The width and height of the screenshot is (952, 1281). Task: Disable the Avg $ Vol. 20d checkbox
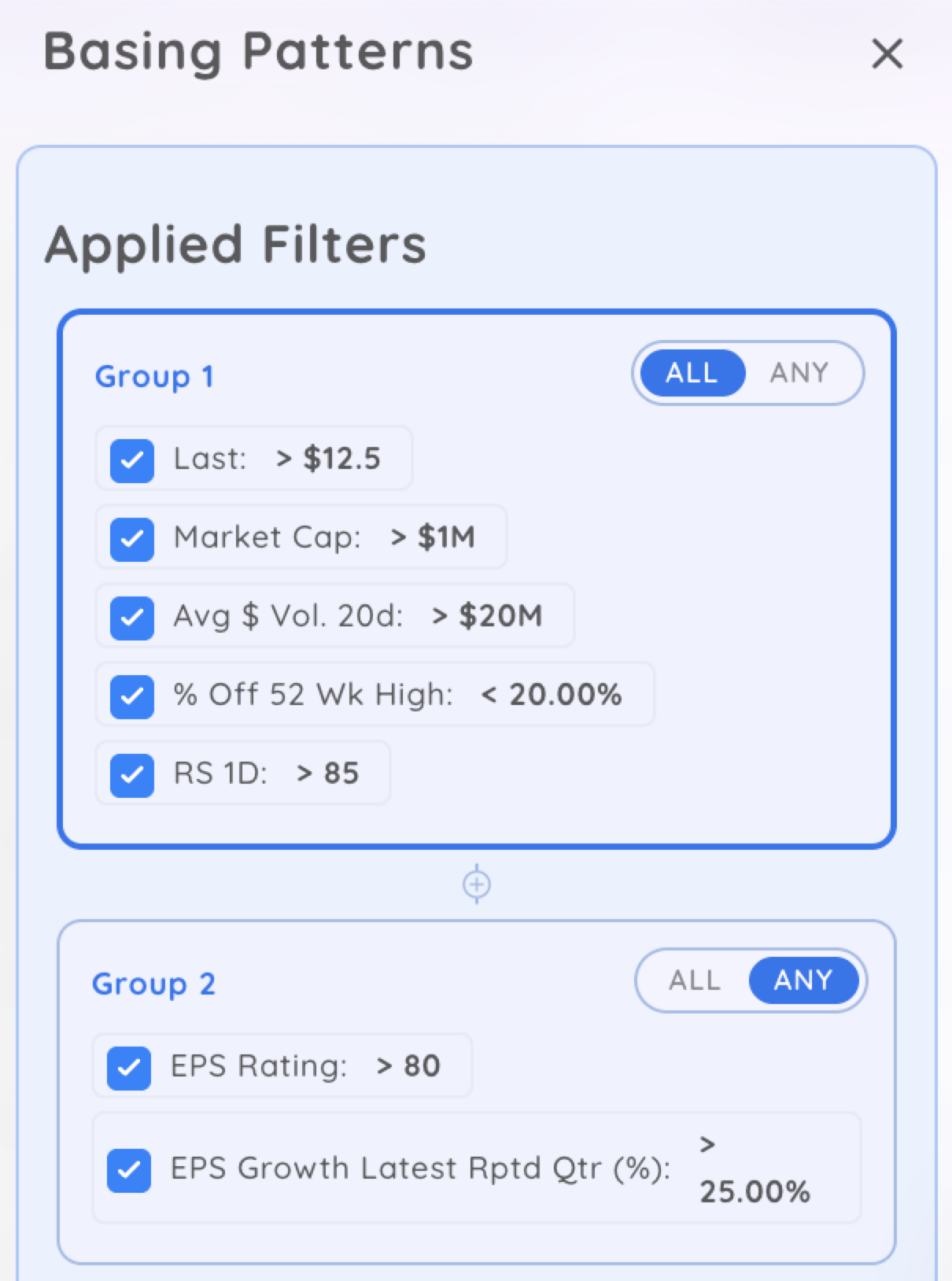[x=132, y=618]
